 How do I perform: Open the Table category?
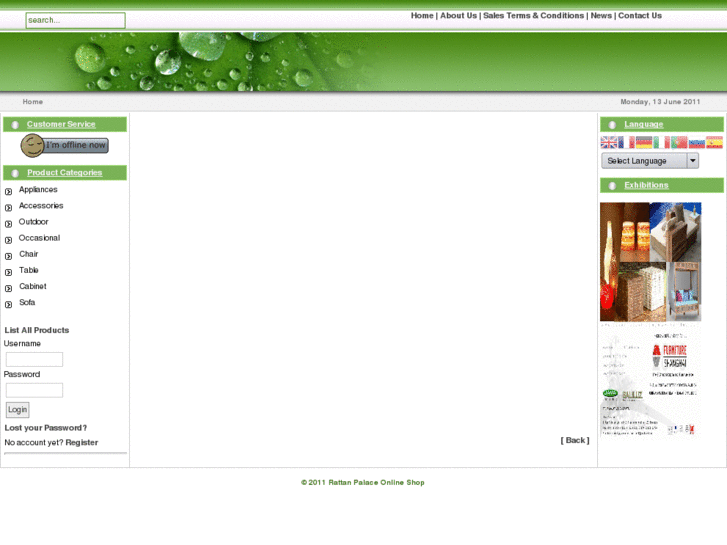29,270
